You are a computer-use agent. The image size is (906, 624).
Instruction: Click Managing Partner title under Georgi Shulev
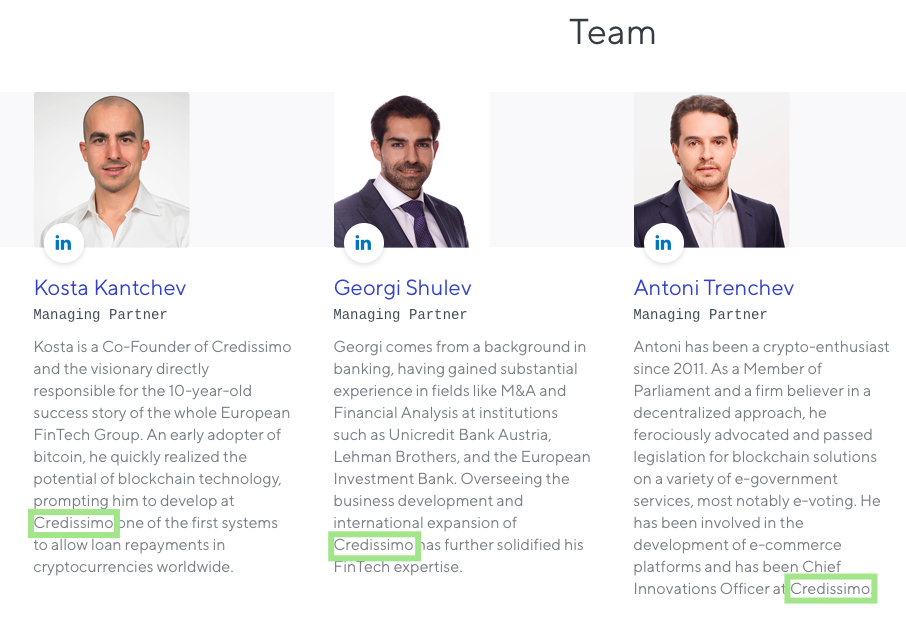point(400,315)
